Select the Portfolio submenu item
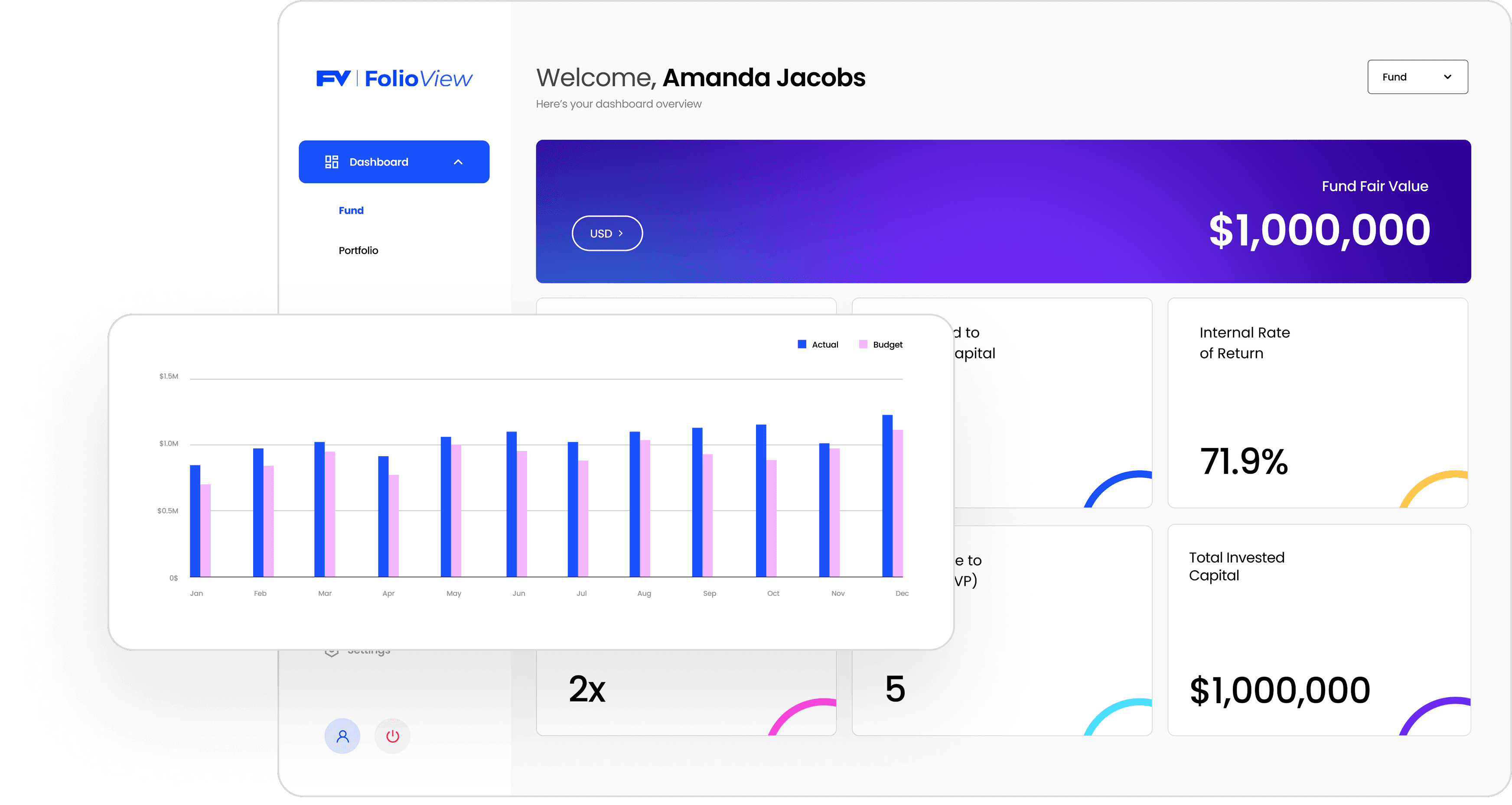This screenshot has width=1512, height=805. (358, 250)
